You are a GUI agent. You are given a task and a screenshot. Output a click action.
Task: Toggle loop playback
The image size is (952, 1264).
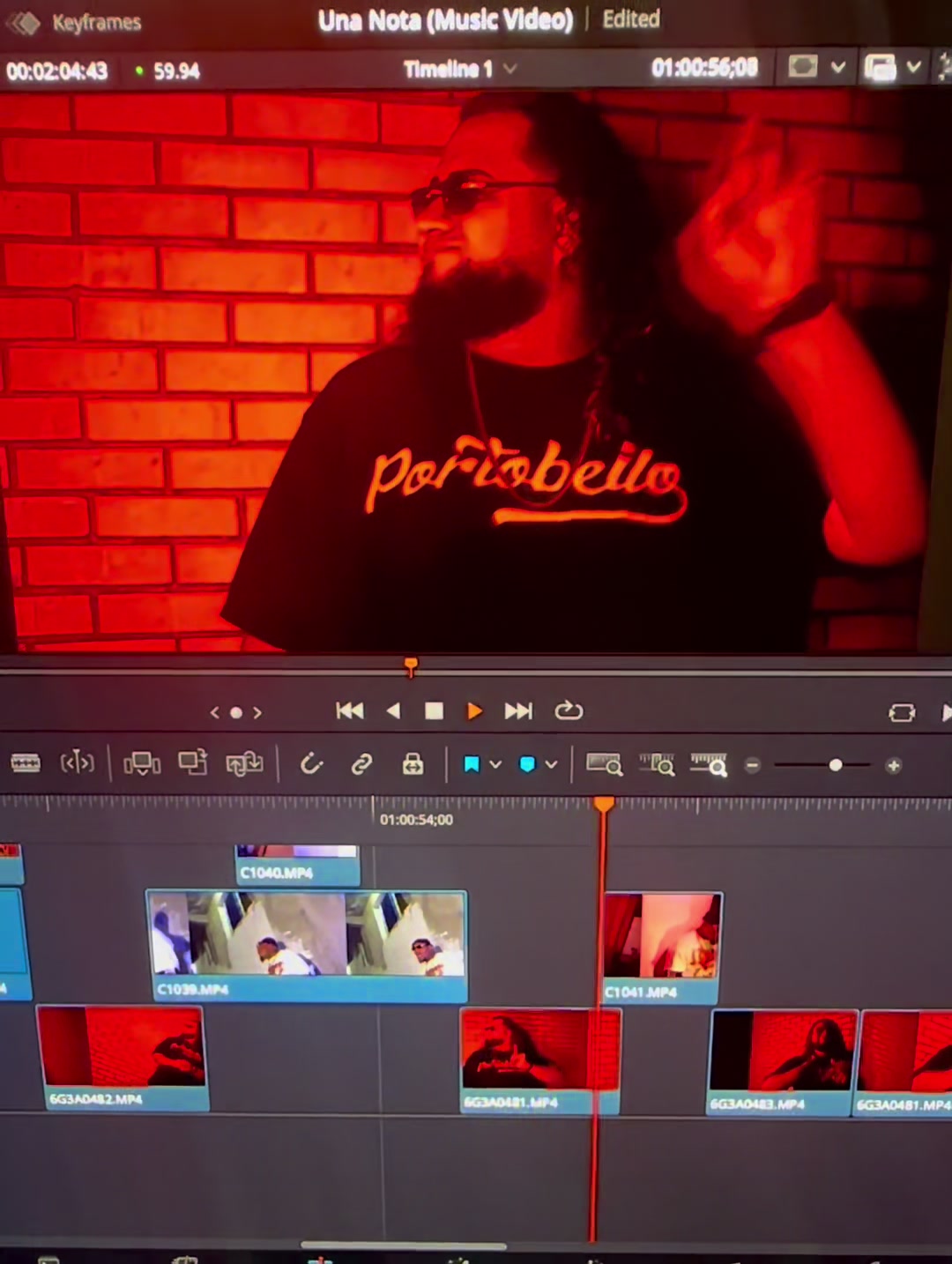(569, 710)
